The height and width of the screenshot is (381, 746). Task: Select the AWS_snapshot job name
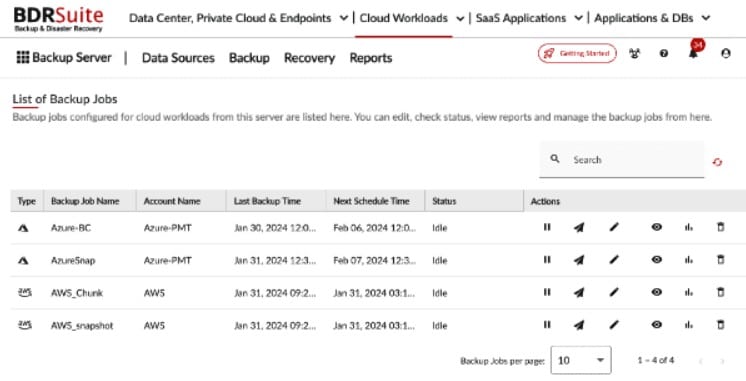tap(82, 326)
